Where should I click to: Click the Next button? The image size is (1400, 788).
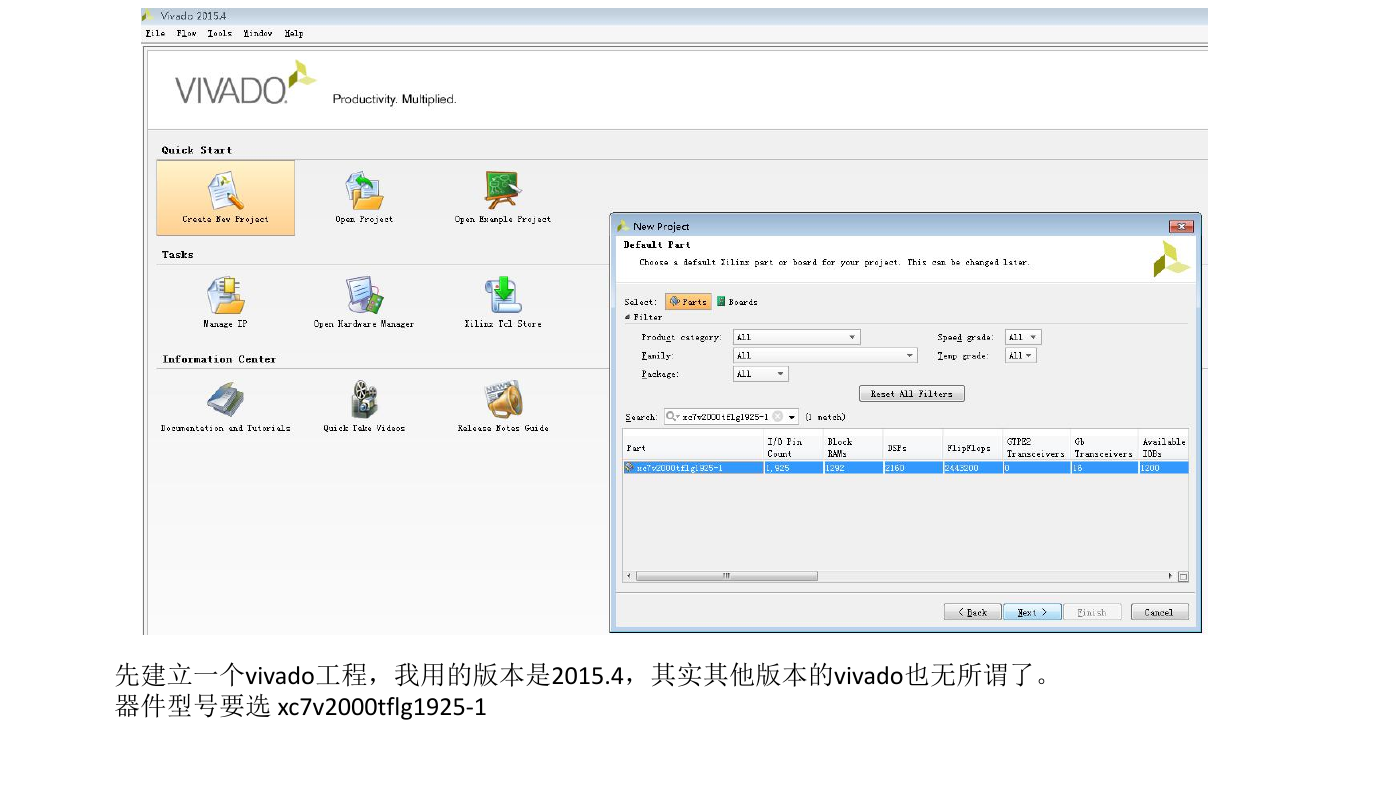1032,612
